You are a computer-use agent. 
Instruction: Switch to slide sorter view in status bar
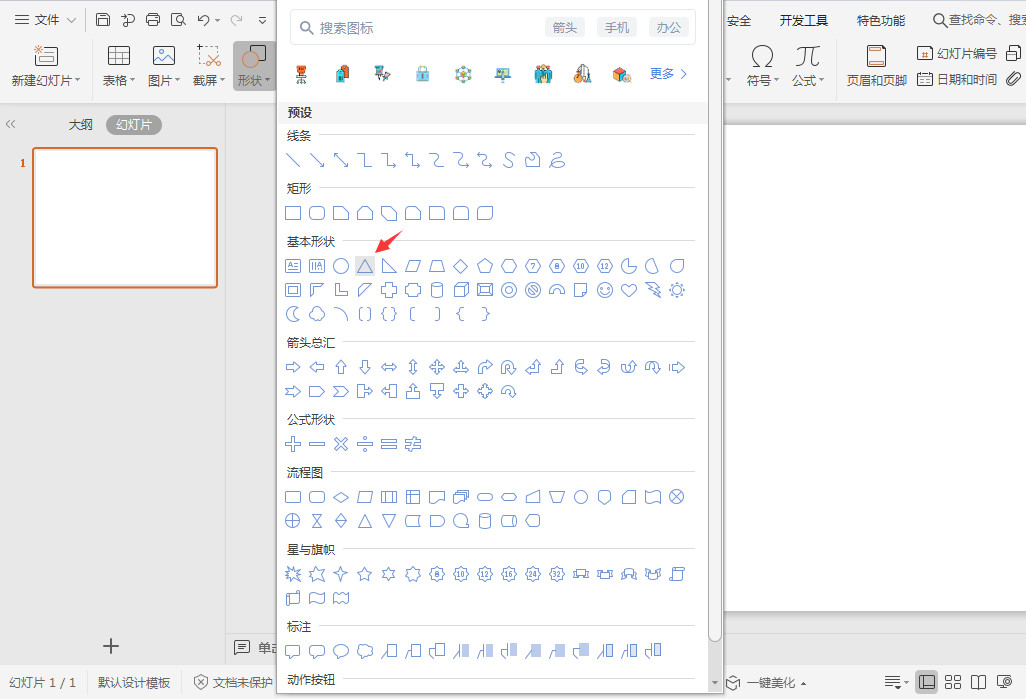pos(953,682)
